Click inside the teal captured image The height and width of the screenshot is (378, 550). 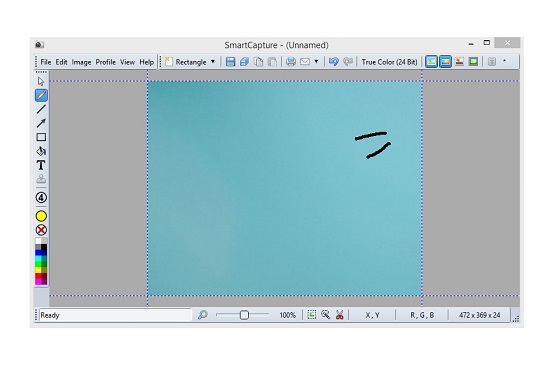[x=284, y=188]
